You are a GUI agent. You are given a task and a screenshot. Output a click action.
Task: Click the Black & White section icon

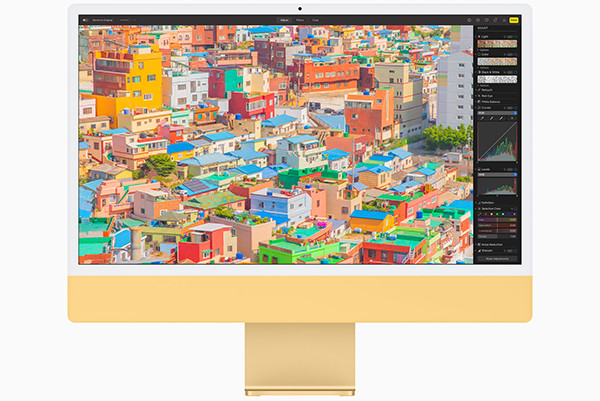coord(482,73)
